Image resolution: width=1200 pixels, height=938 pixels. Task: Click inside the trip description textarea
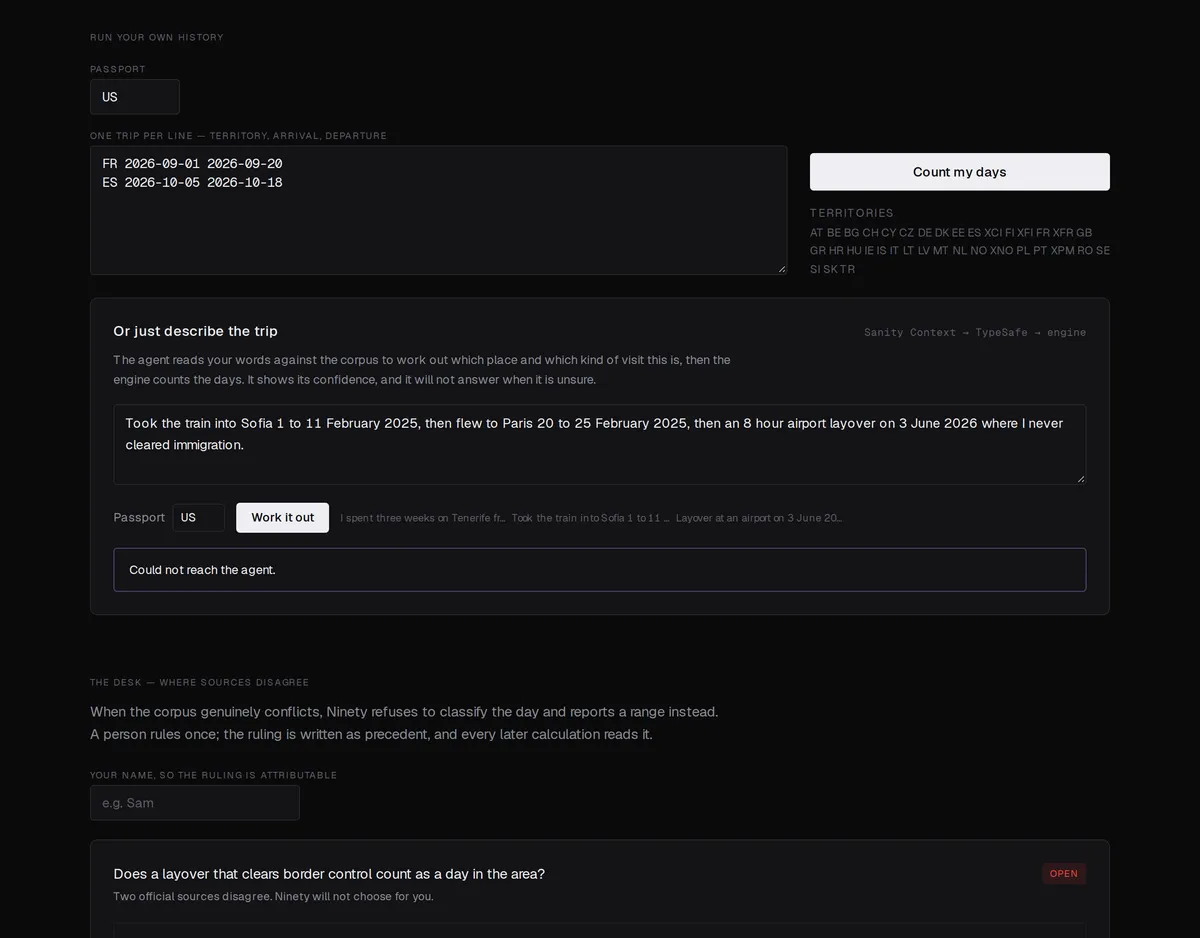(x=600, y=445)
